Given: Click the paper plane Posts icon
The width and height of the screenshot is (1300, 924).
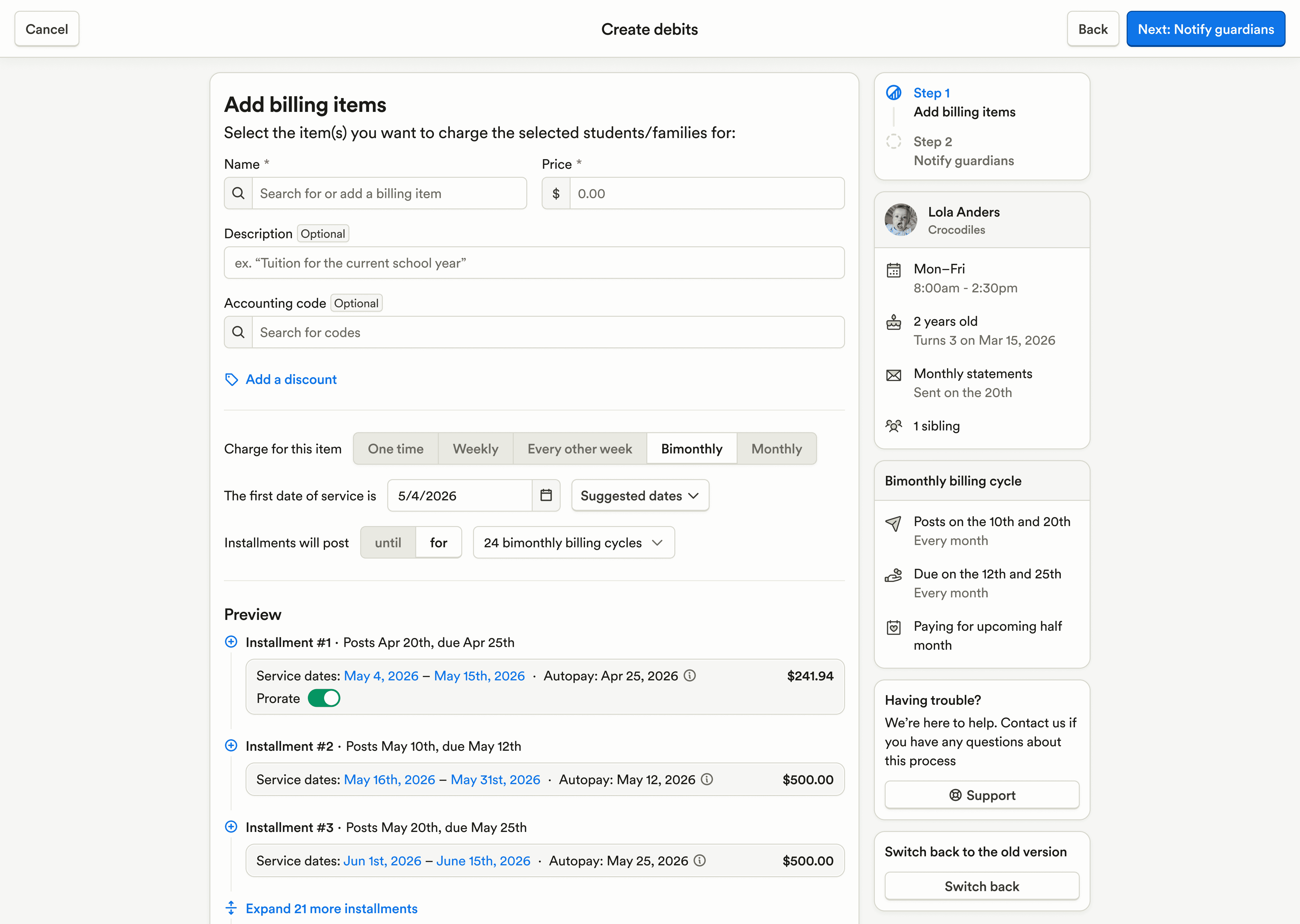Looking at the screenshot, I should point(894,523).
